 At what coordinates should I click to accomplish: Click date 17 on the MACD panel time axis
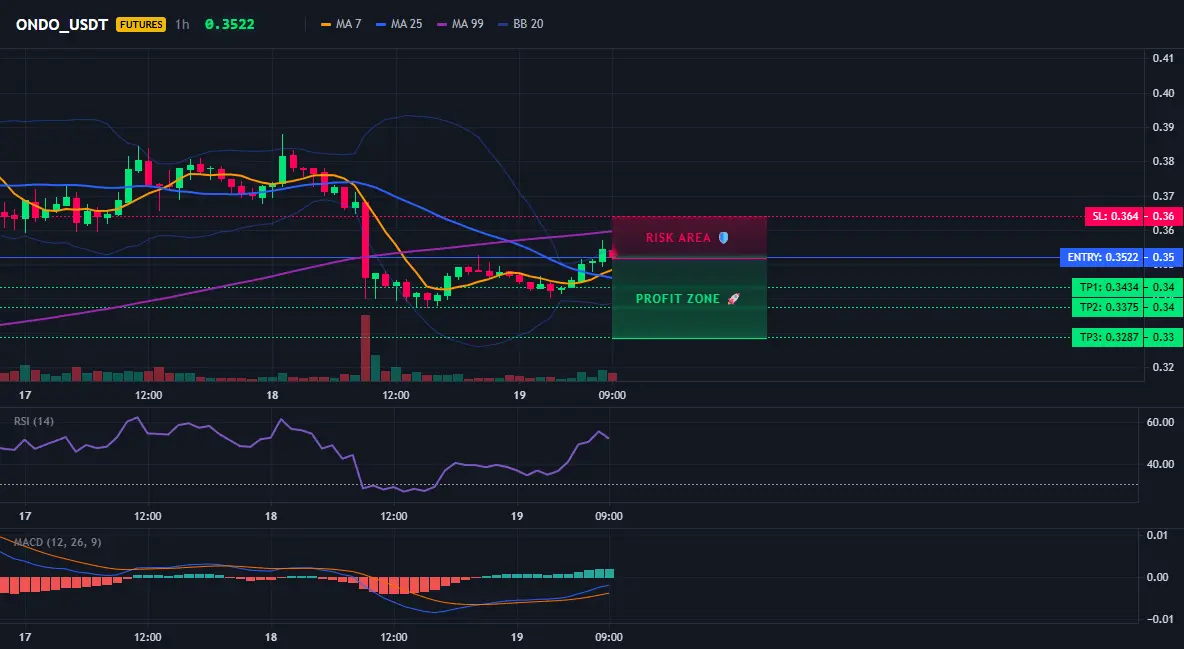coord(25,637)
